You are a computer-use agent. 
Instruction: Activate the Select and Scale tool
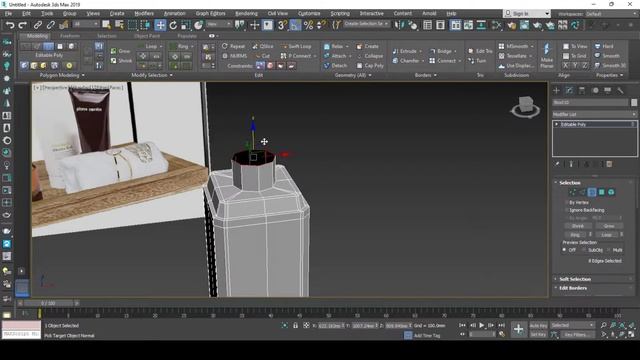(186, 25)
